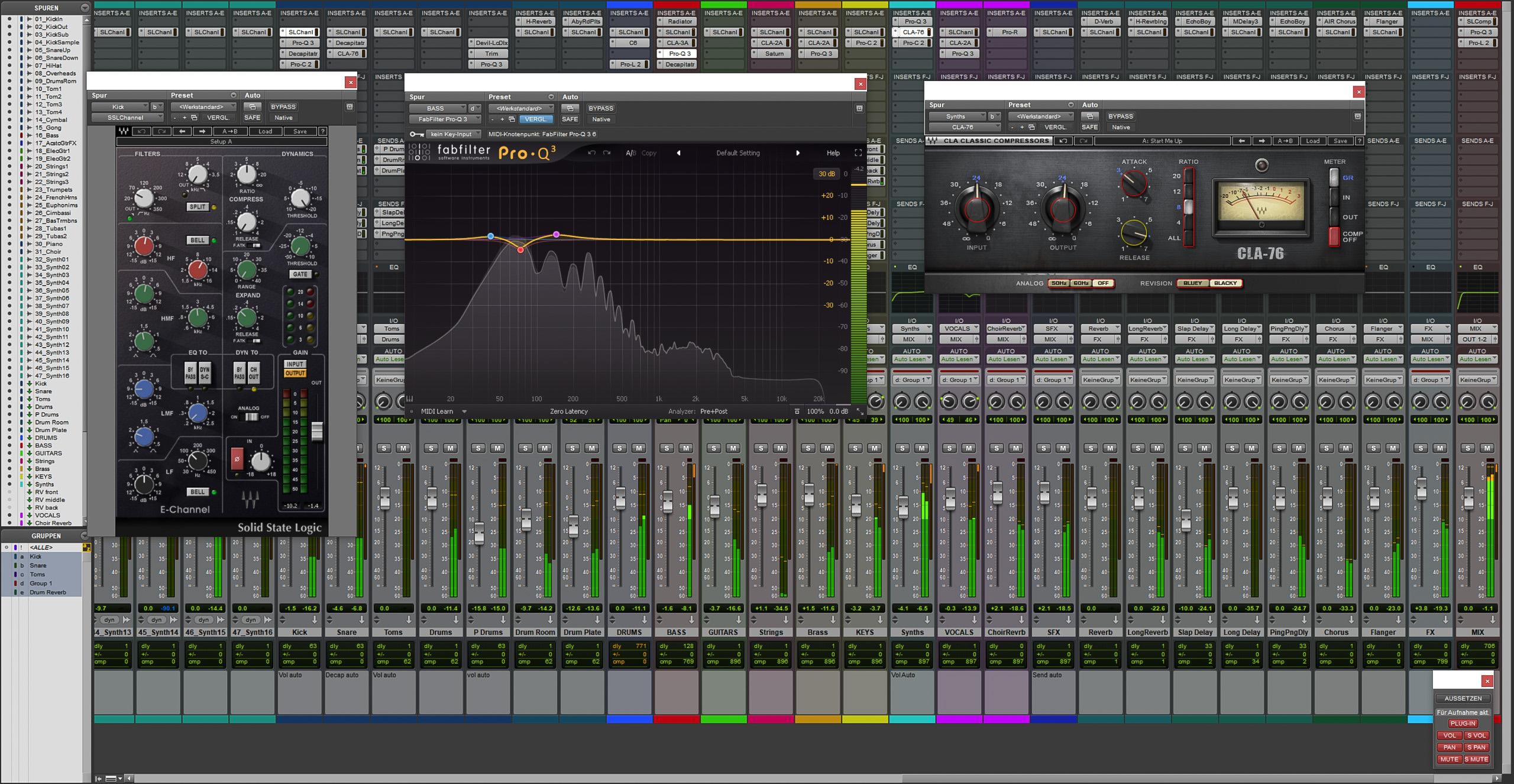Click undo arrow in CLA-76 toolbar
Viewport: 1514px width, 784px height.
pos(1063,141)
